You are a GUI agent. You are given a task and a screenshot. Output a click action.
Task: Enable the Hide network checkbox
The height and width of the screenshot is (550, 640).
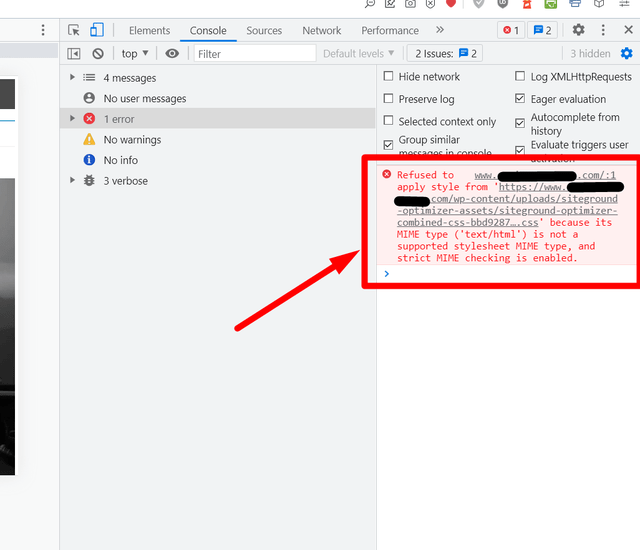point(389,76)
